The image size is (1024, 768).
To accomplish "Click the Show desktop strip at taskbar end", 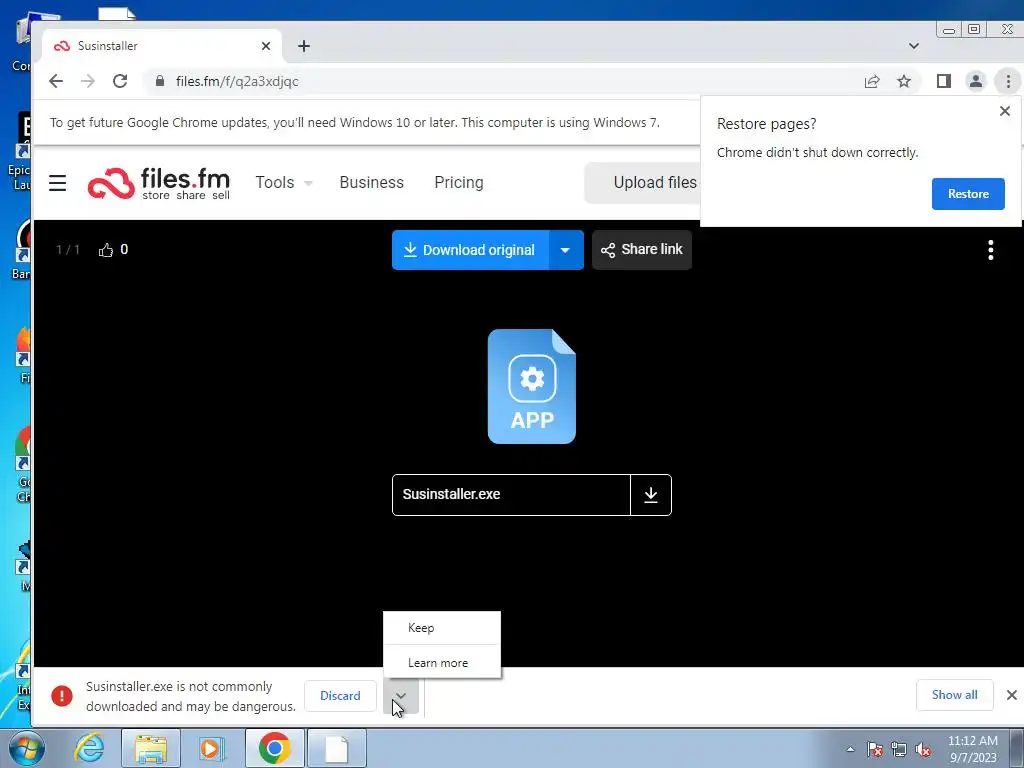I will (1016, 748).
